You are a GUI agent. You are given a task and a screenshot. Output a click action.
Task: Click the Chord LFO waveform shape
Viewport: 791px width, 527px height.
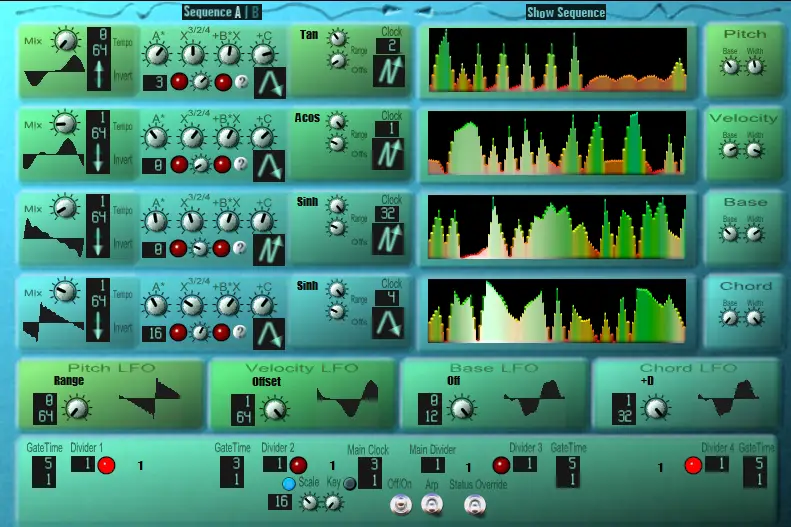point(728,398)
